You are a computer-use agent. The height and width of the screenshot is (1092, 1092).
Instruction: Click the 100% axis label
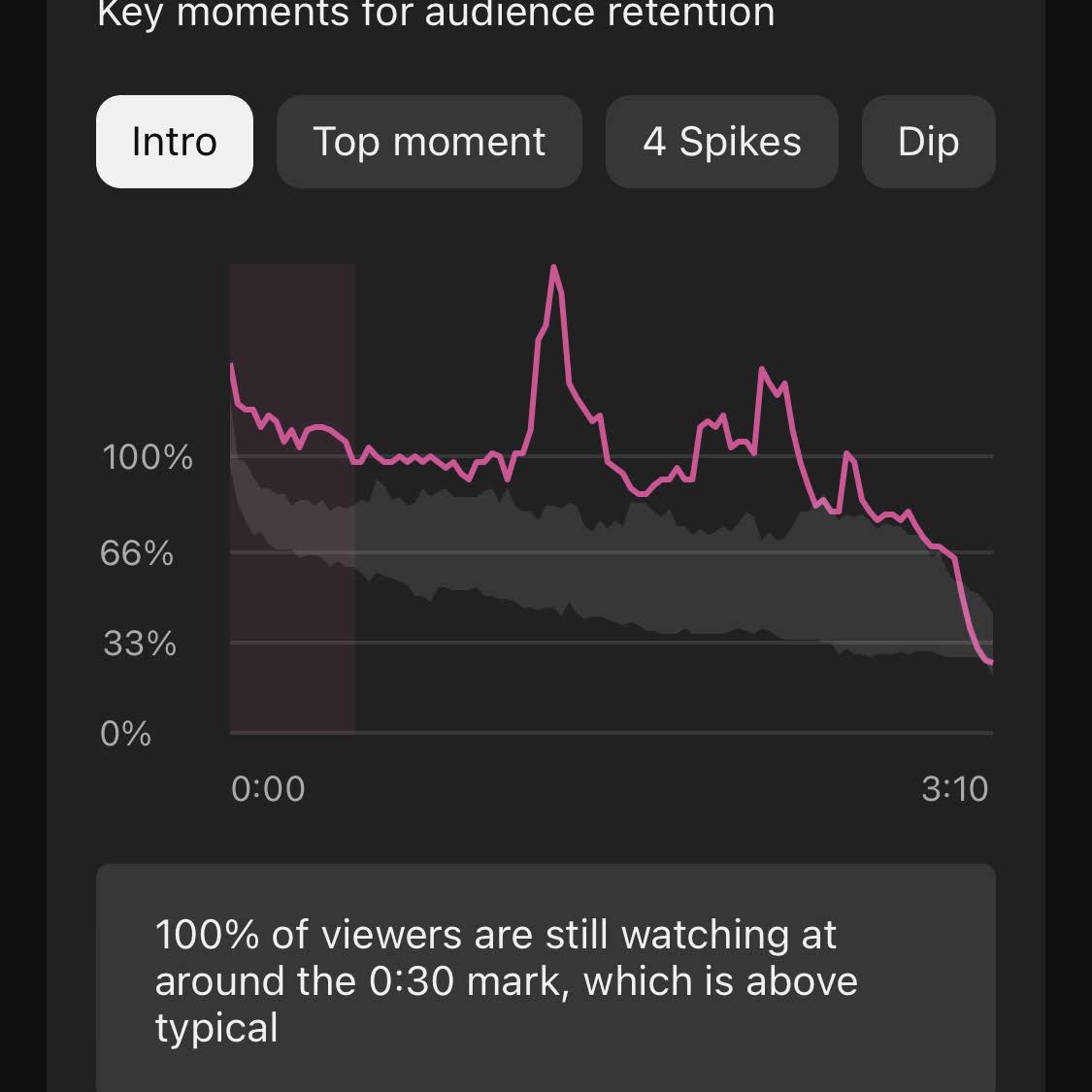[x=148, y=457]
